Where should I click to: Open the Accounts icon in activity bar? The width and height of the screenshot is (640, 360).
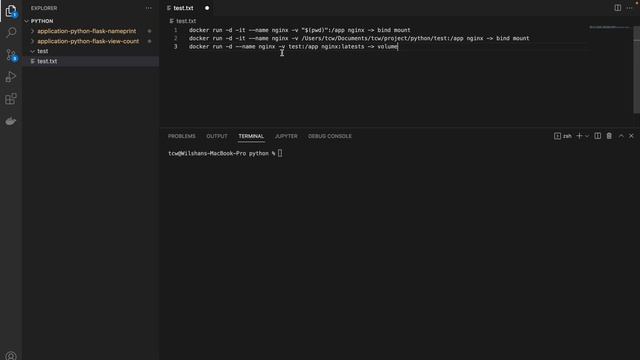click(x=11, y=356)
